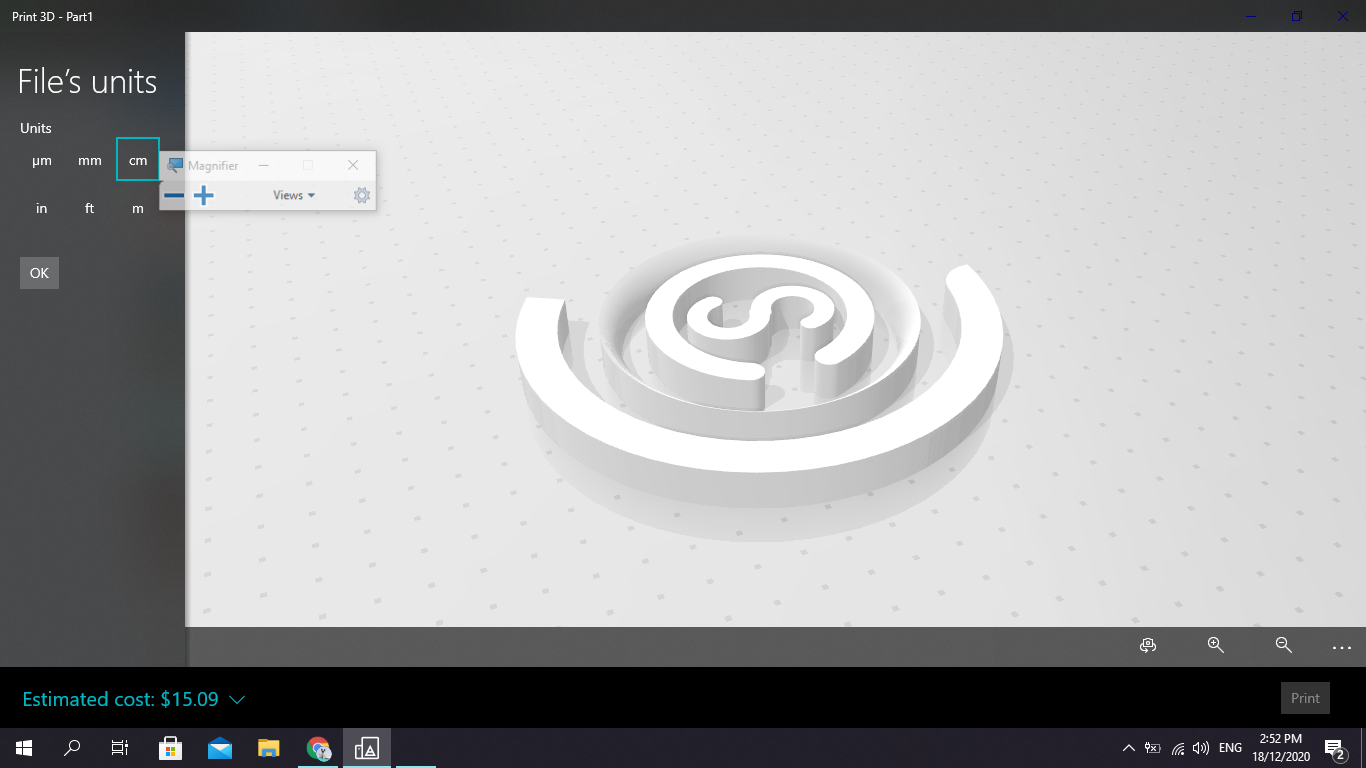Show hidden system tray icons
Viewport: 1366px width, 768px height.
pyautogui.click(x=1129, y=748)
